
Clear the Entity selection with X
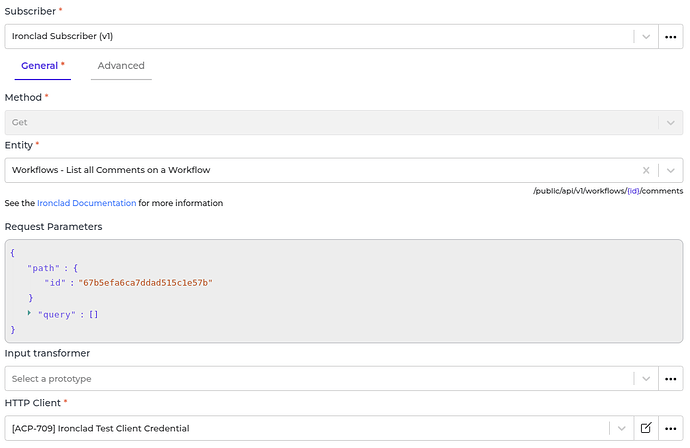point(646,170)
